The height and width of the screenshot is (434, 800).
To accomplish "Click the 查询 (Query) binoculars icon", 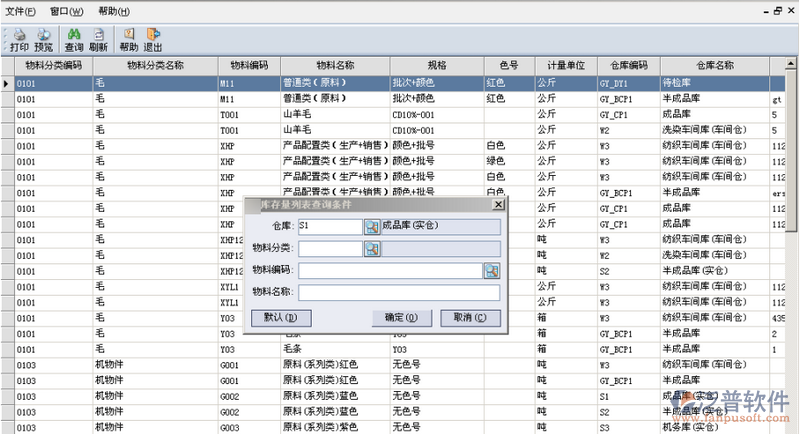I will click(x=74, y=39).
